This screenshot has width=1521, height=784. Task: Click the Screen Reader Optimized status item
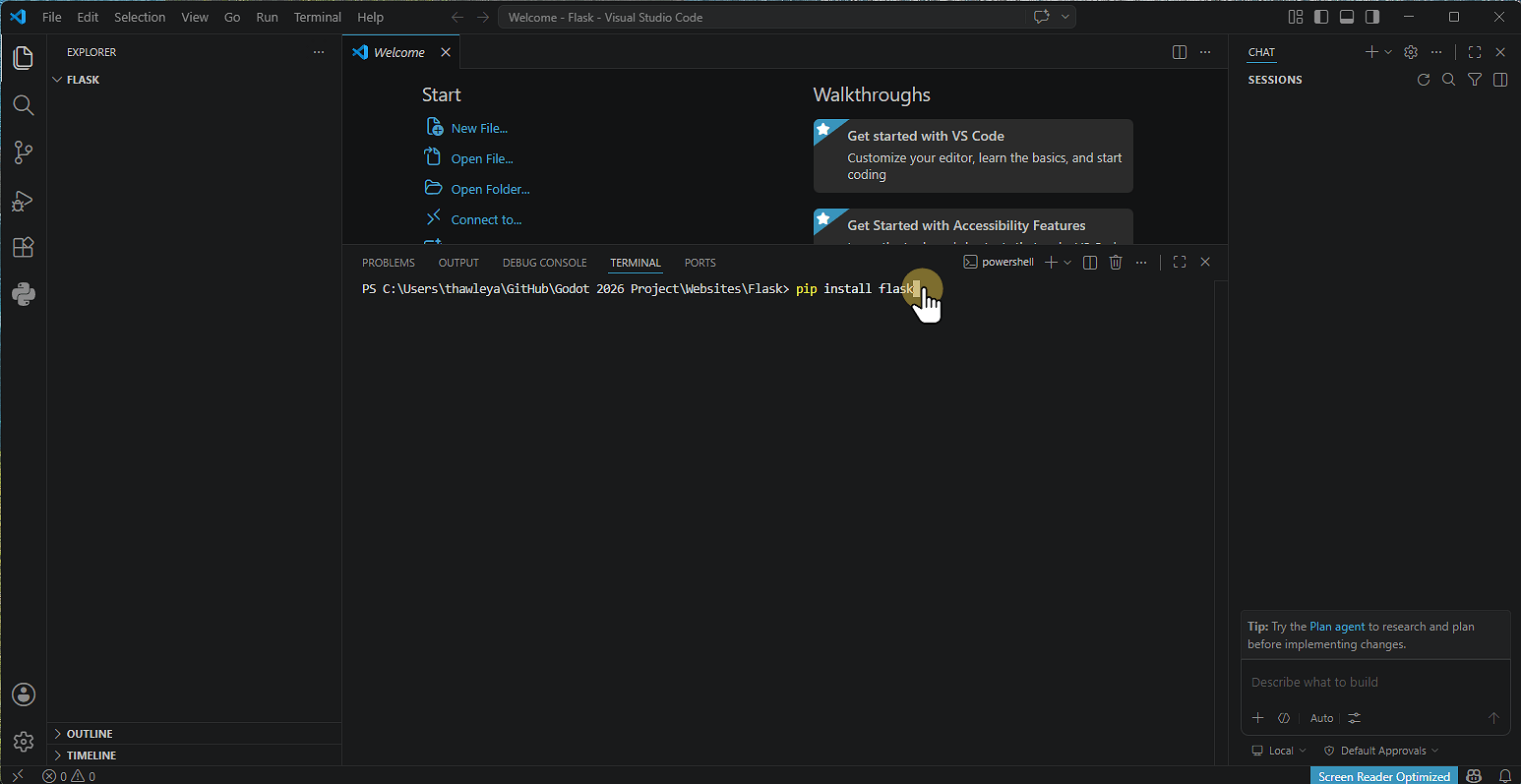[1384, 776]
